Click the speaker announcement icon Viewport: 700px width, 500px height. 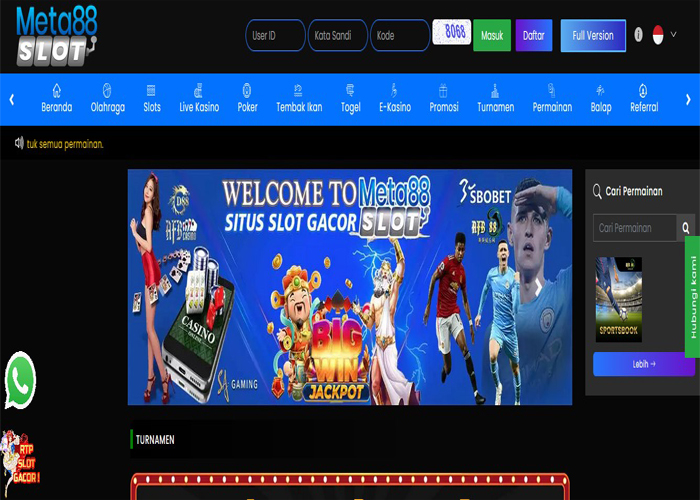pos(19,143)
